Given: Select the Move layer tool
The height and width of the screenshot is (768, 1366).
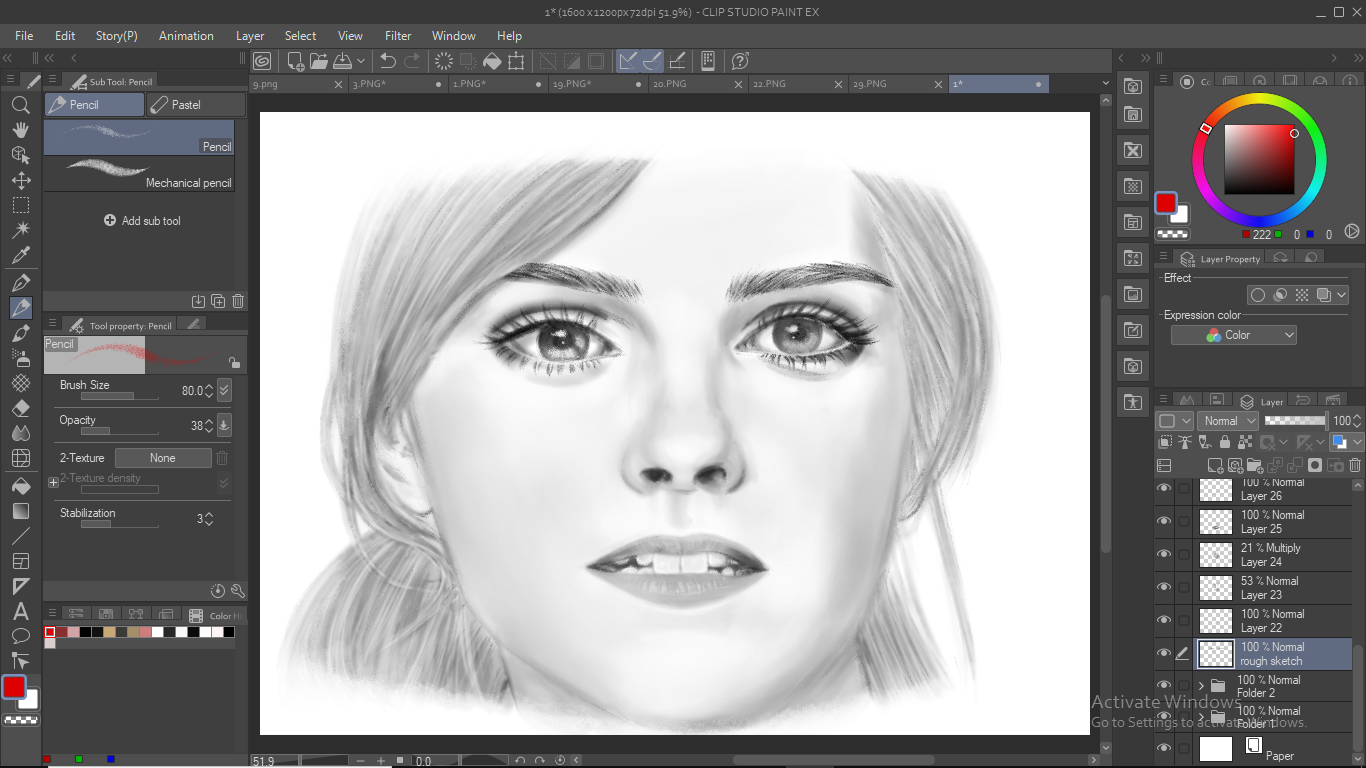Looking at the screenshot, I should [20, 181].
